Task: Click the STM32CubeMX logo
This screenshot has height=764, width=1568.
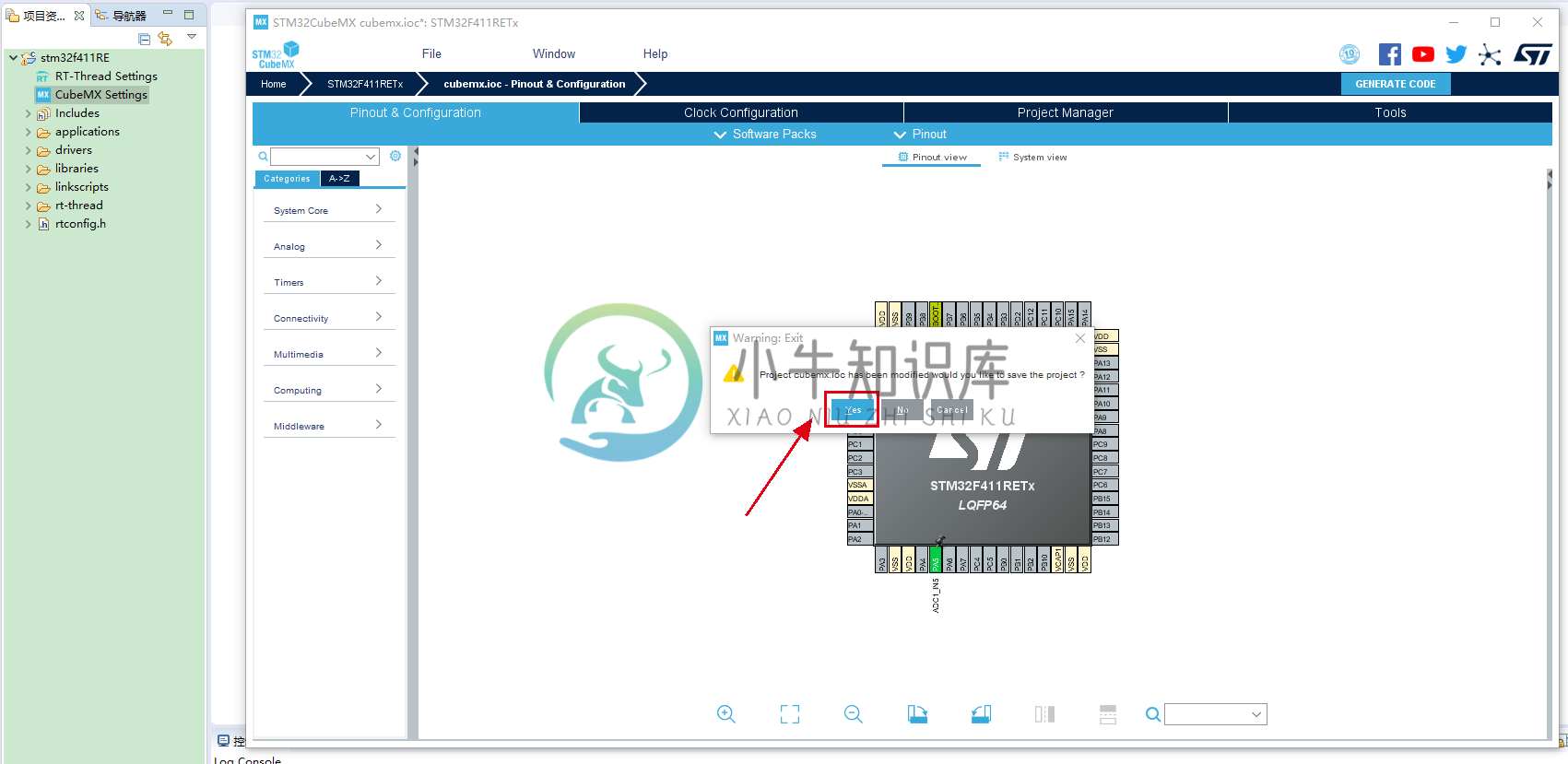Action: 276,55
